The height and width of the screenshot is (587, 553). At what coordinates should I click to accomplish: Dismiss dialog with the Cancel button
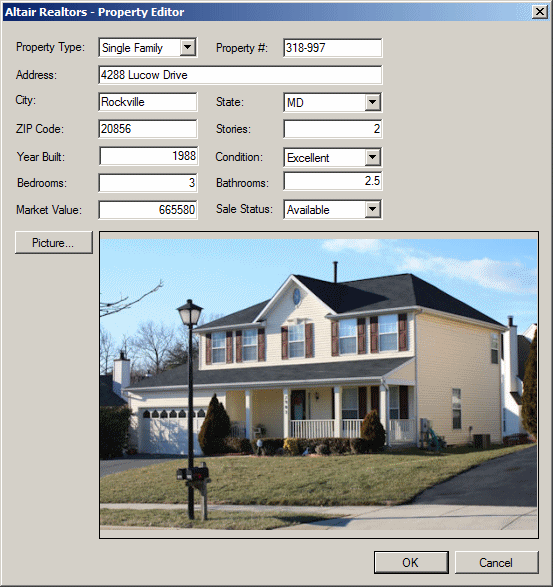[x=496, y=562]
